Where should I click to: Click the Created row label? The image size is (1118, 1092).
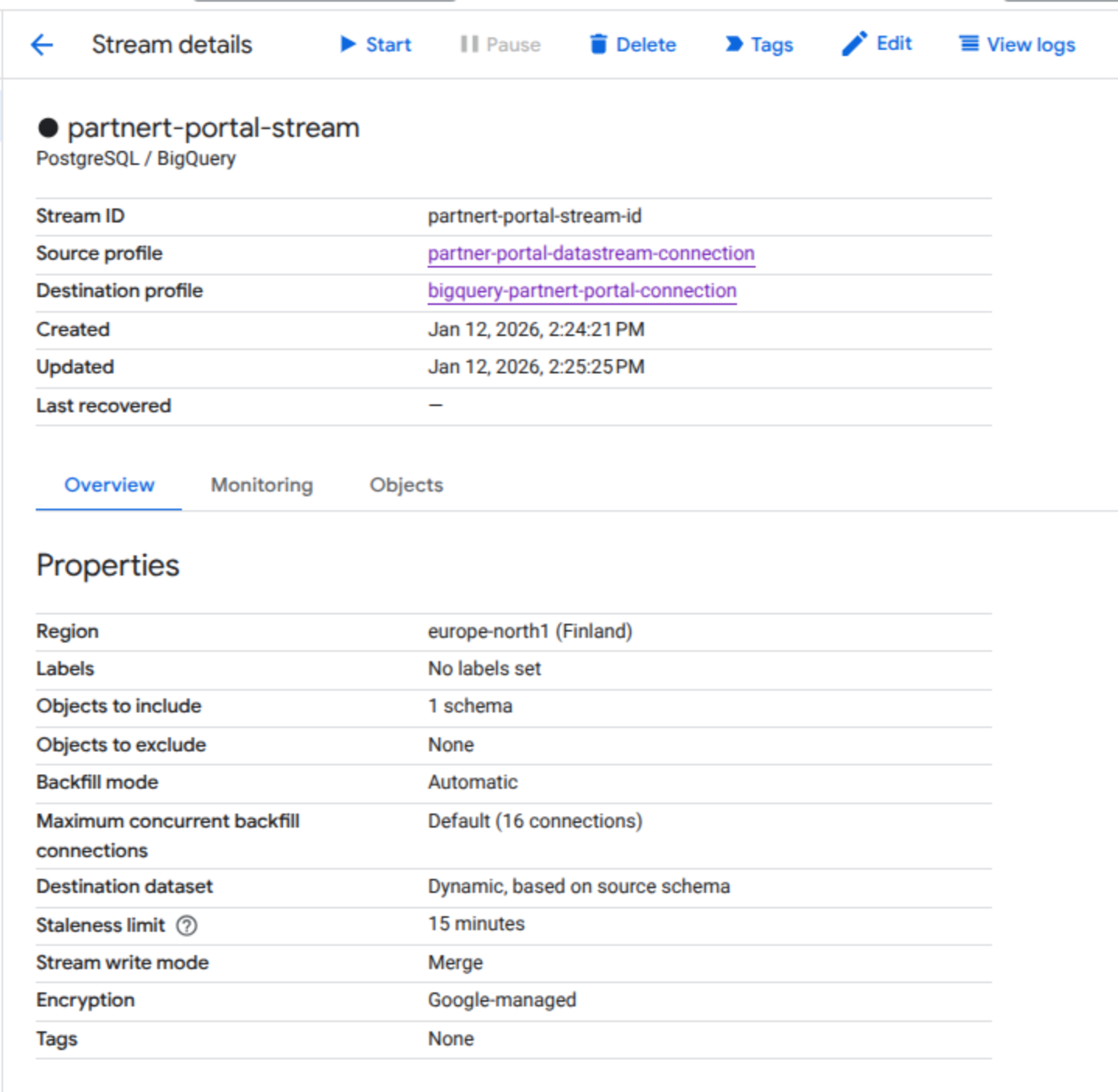(x=73, y=330)
